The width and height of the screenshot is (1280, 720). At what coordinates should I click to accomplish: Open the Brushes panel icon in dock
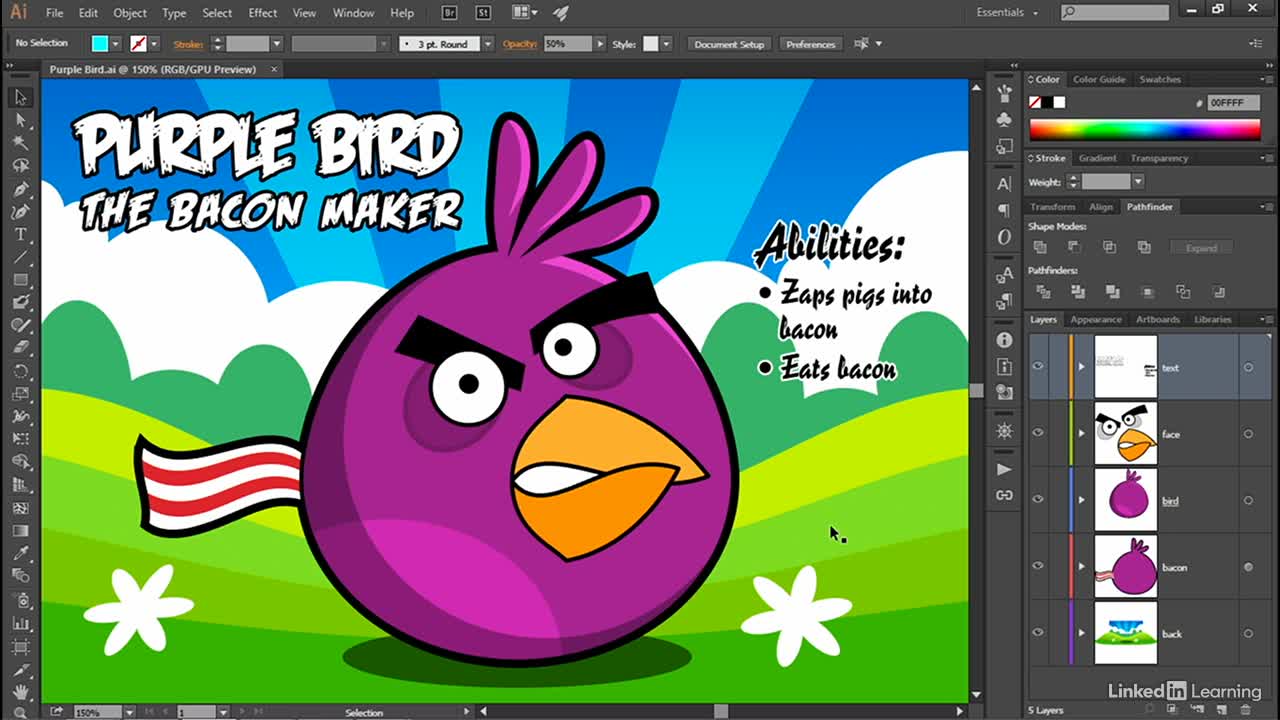click(x=1004, y=93)
